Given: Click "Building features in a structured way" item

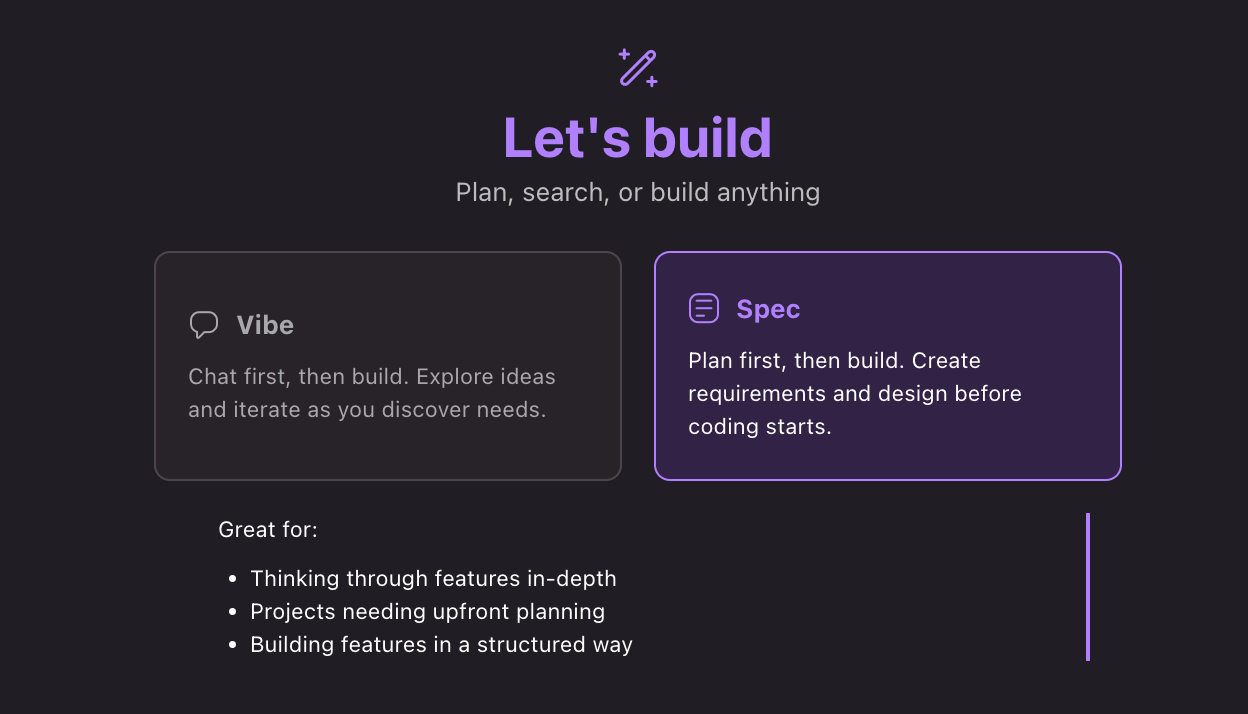Looking at the screenshot, I should tap(441, 644).
